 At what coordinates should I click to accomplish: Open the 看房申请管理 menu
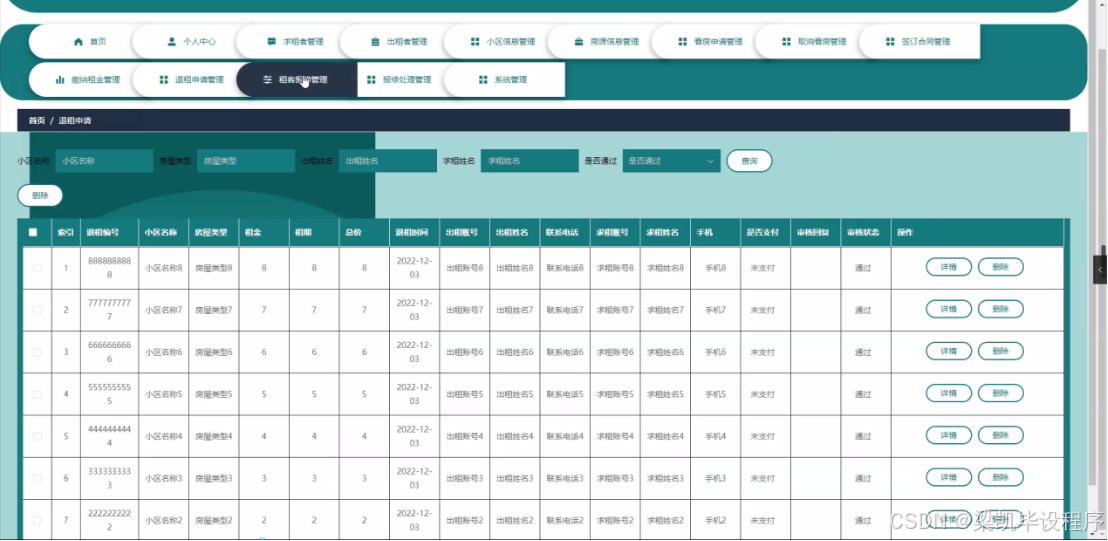tap(710, 42)
